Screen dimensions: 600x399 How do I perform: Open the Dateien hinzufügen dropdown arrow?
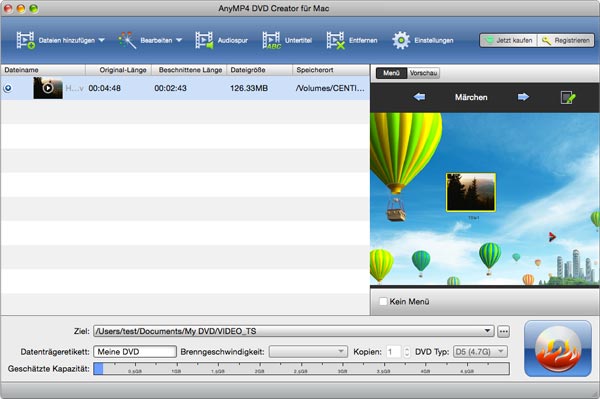101,40
